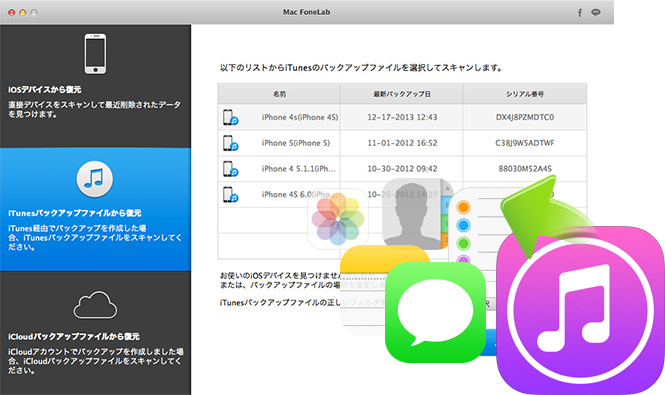Click backup date 10-30-2012 09:42
Viewport: 665px width, 395px height.
402,169
